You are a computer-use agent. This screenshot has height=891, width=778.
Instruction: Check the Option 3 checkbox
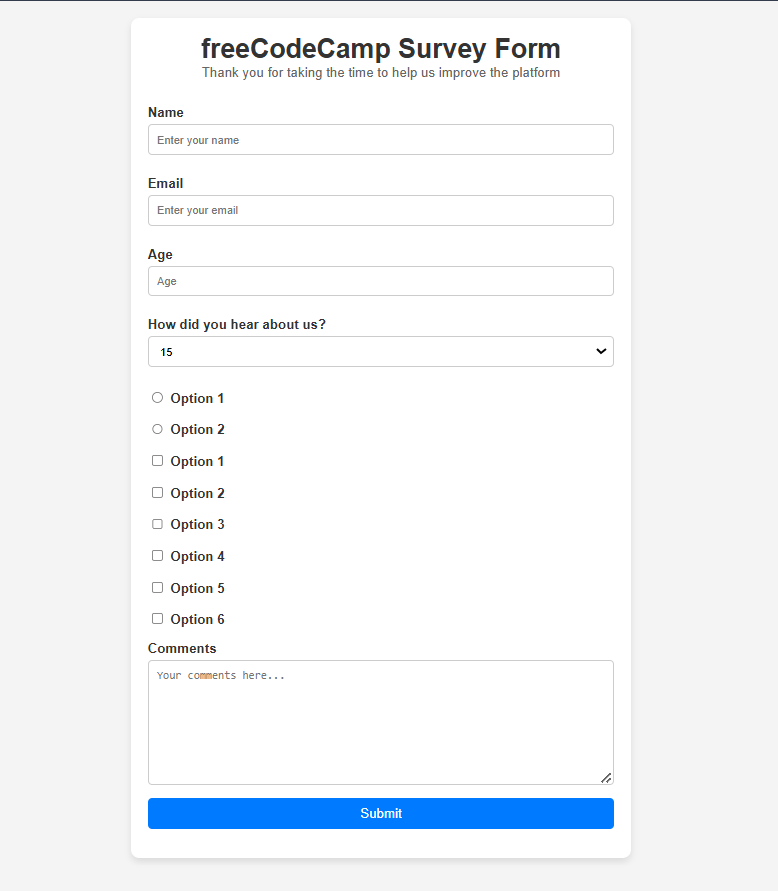pyautogui.click(x=157, y=524)
